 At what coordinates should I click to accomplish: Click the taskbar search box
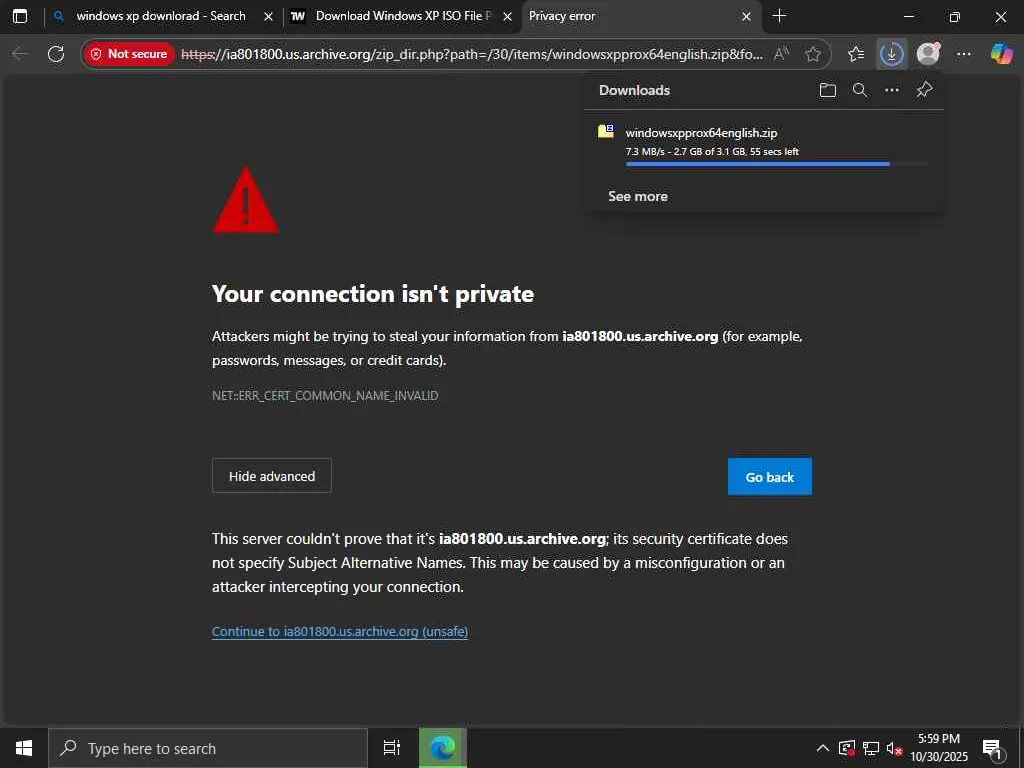208,748
